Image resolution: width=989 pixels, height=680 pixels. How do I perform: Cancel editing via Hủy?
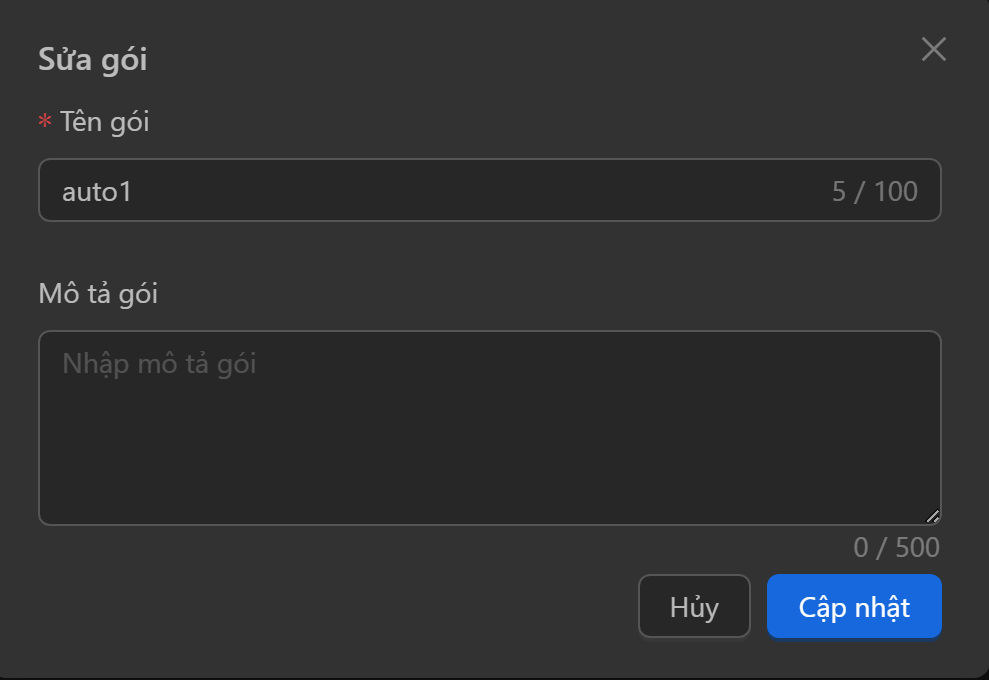click(694, 606)
